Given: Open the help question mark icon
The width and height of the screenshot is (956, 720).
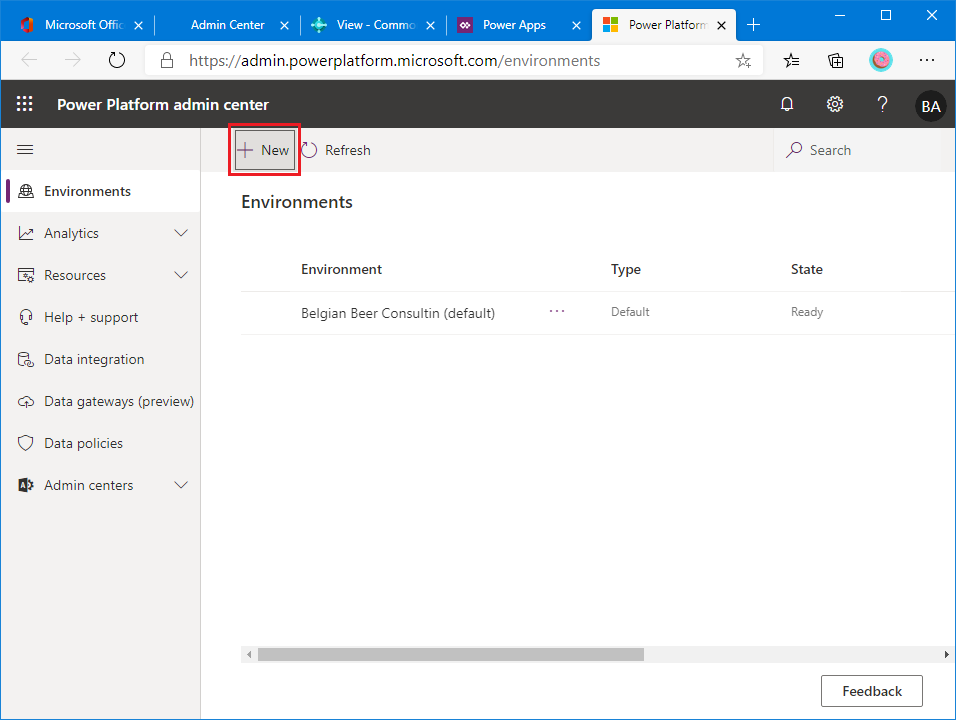Looking at the screenshot, I should pos(882,104).
